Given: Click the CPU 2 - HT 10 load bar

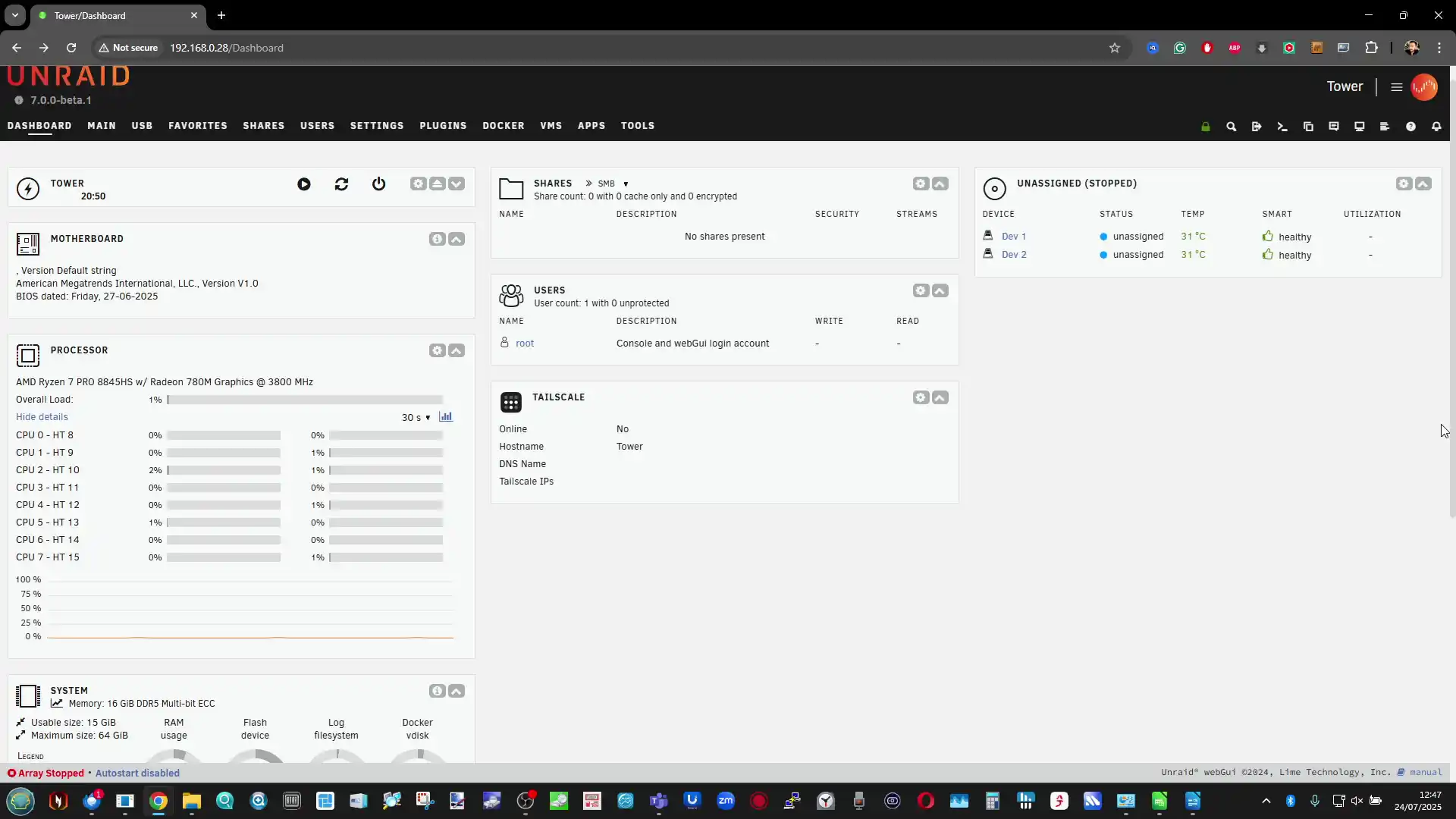Looking at the screenshot, I should [x=224, y=470].
